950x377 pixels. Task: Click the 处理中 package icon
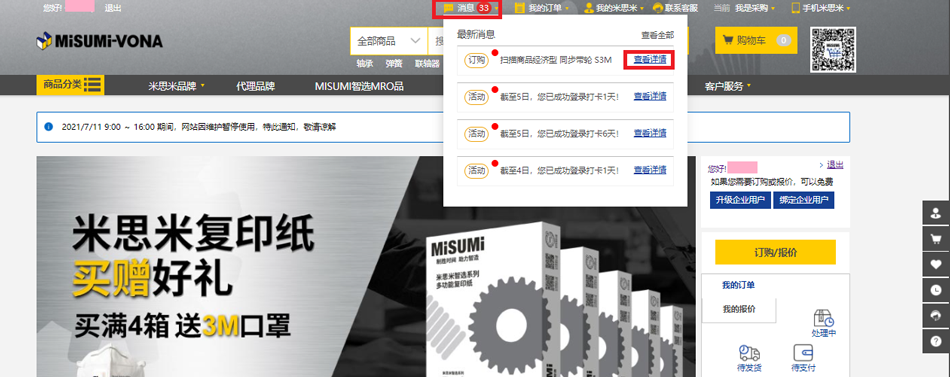[823, 319]
